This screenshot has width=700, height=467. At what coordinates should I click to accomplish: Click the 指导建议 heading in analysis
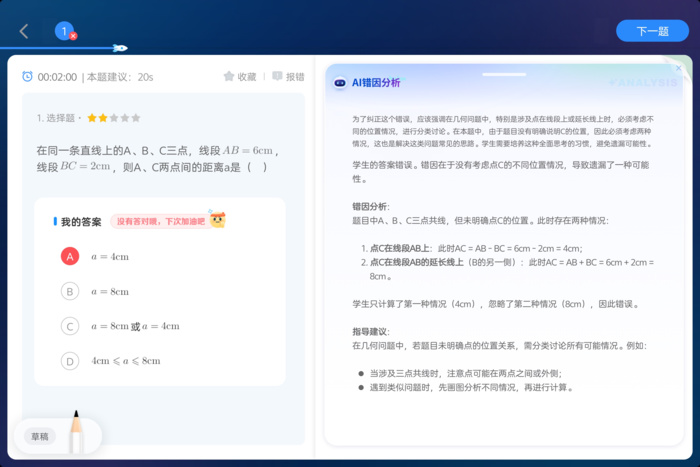coord(370,331)
